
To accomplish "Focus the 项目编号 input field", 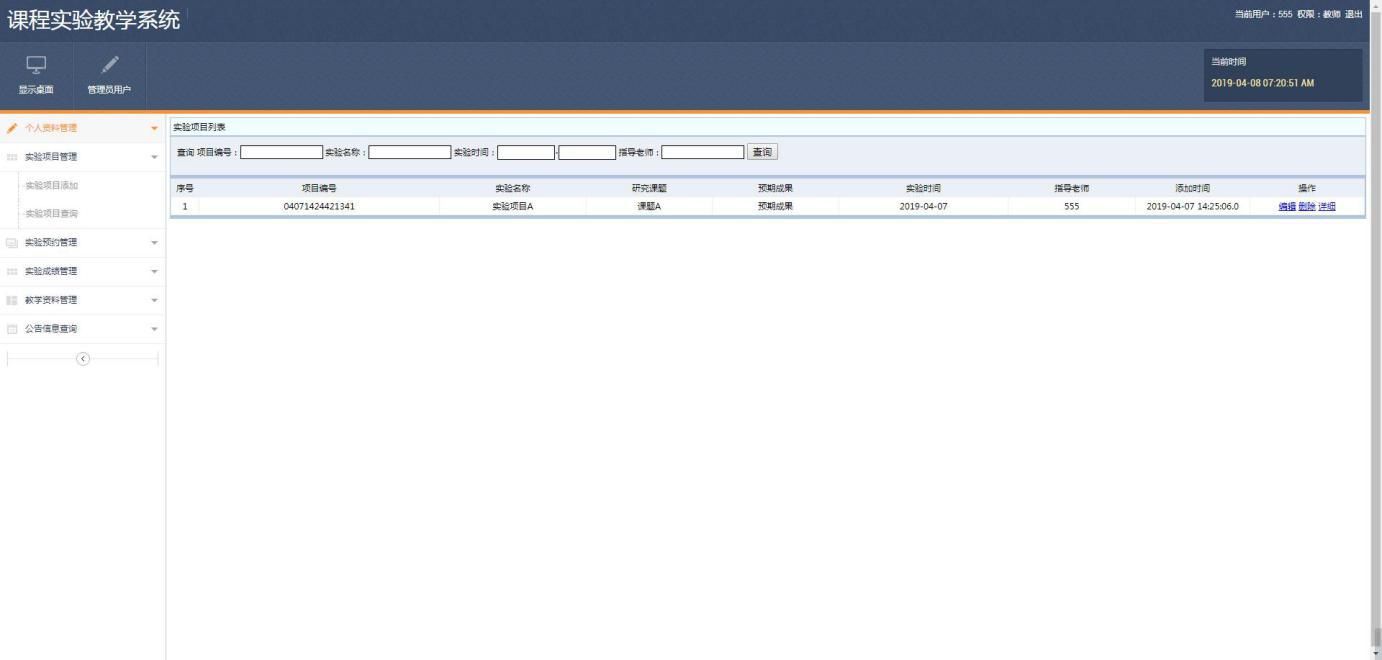I will click(x=282, y=153).
